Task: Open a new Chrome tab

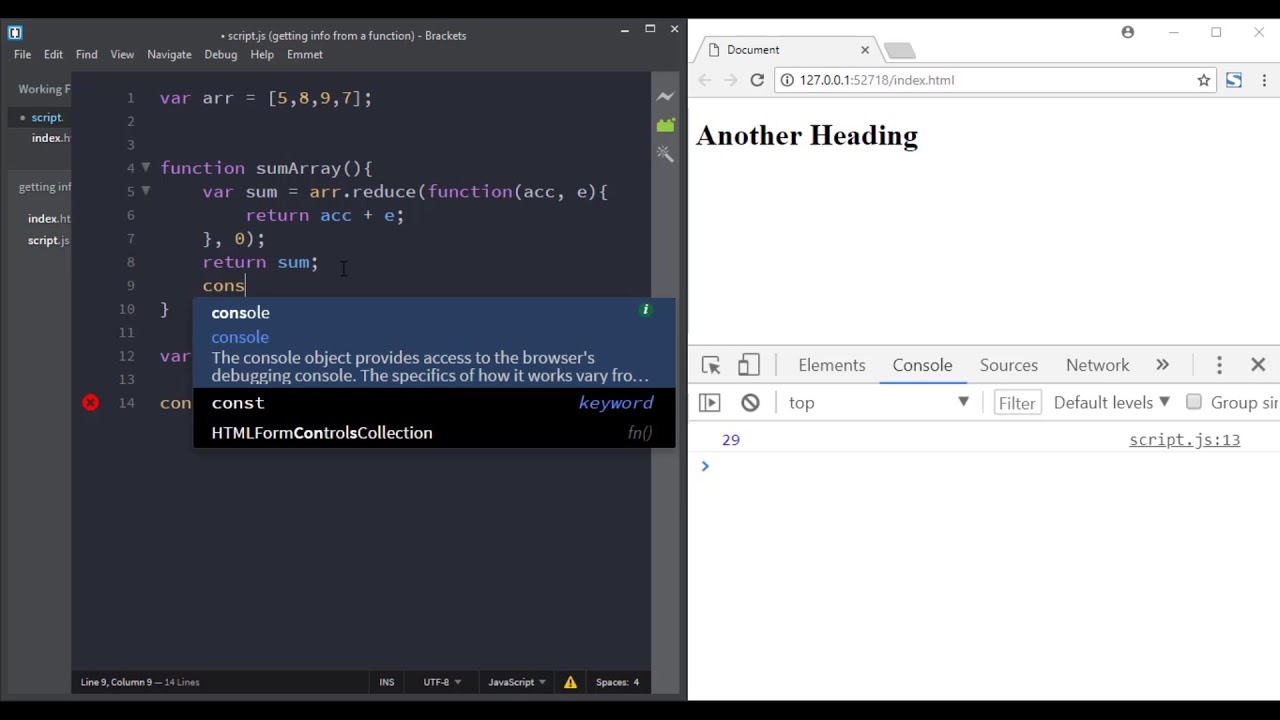Action: [899, 50]
